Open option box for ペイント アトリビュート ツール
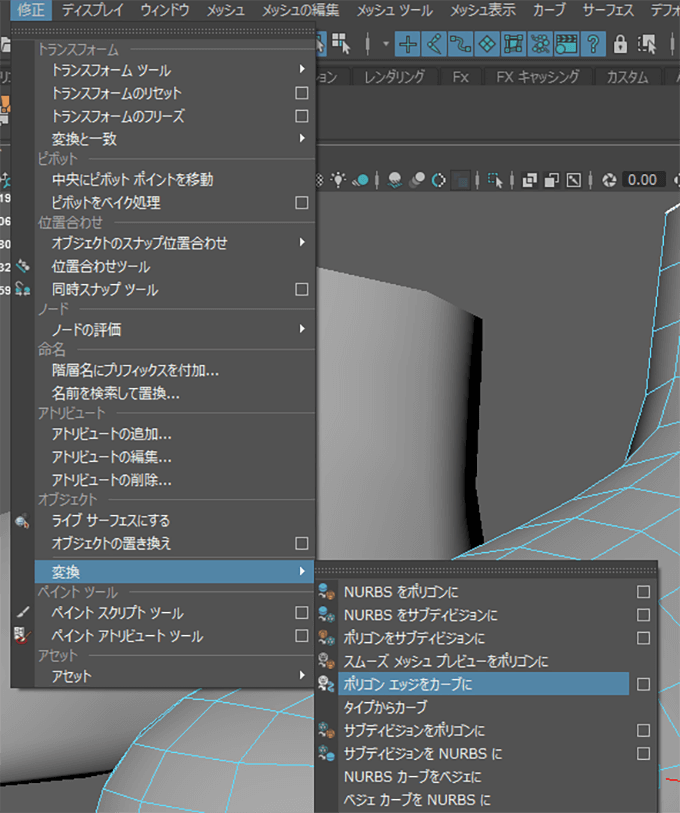Image resolution: width=680 pixels, height=813 pixels. click(301, 635)
